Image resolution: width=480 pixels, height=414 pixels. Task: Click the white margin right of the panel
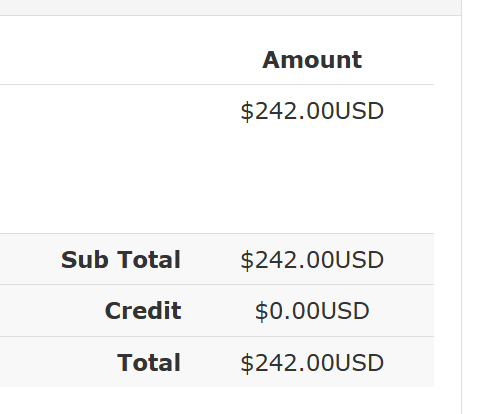click(x=471, y=207)
